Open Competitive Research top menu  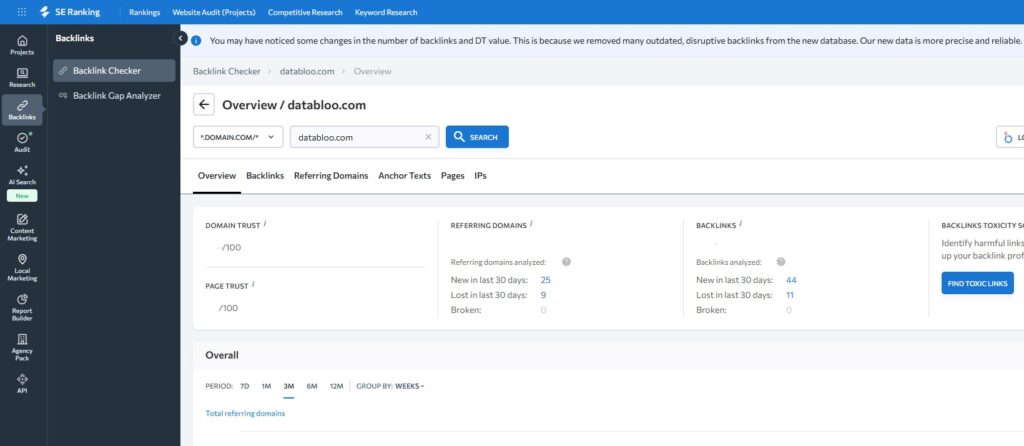(305, 12)
